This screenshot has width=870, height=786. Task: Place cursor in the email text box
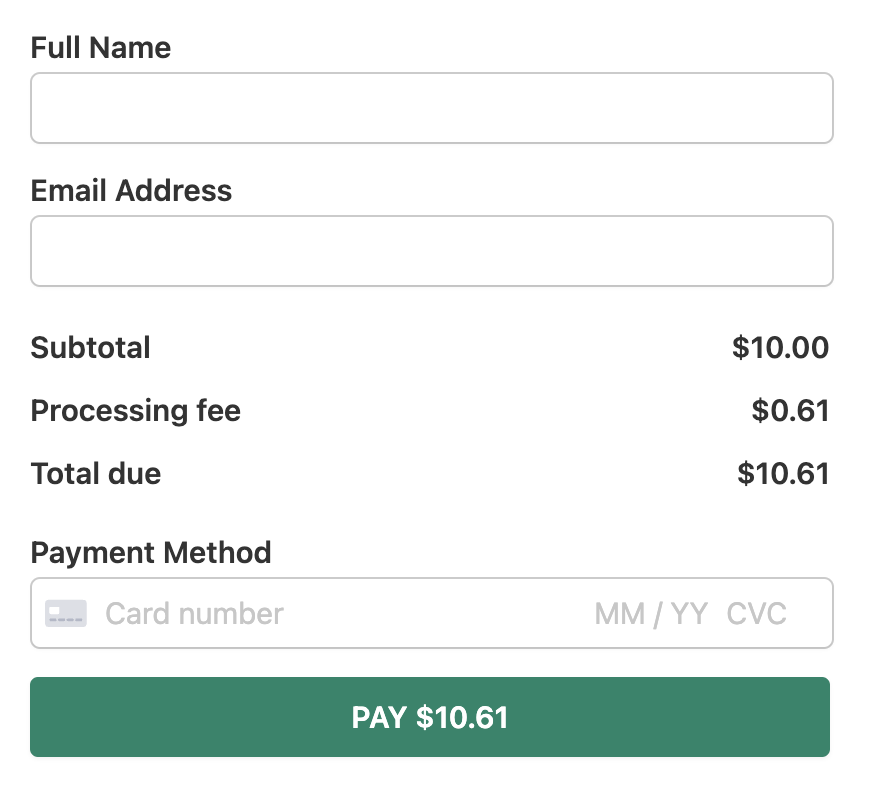[431, 251]
